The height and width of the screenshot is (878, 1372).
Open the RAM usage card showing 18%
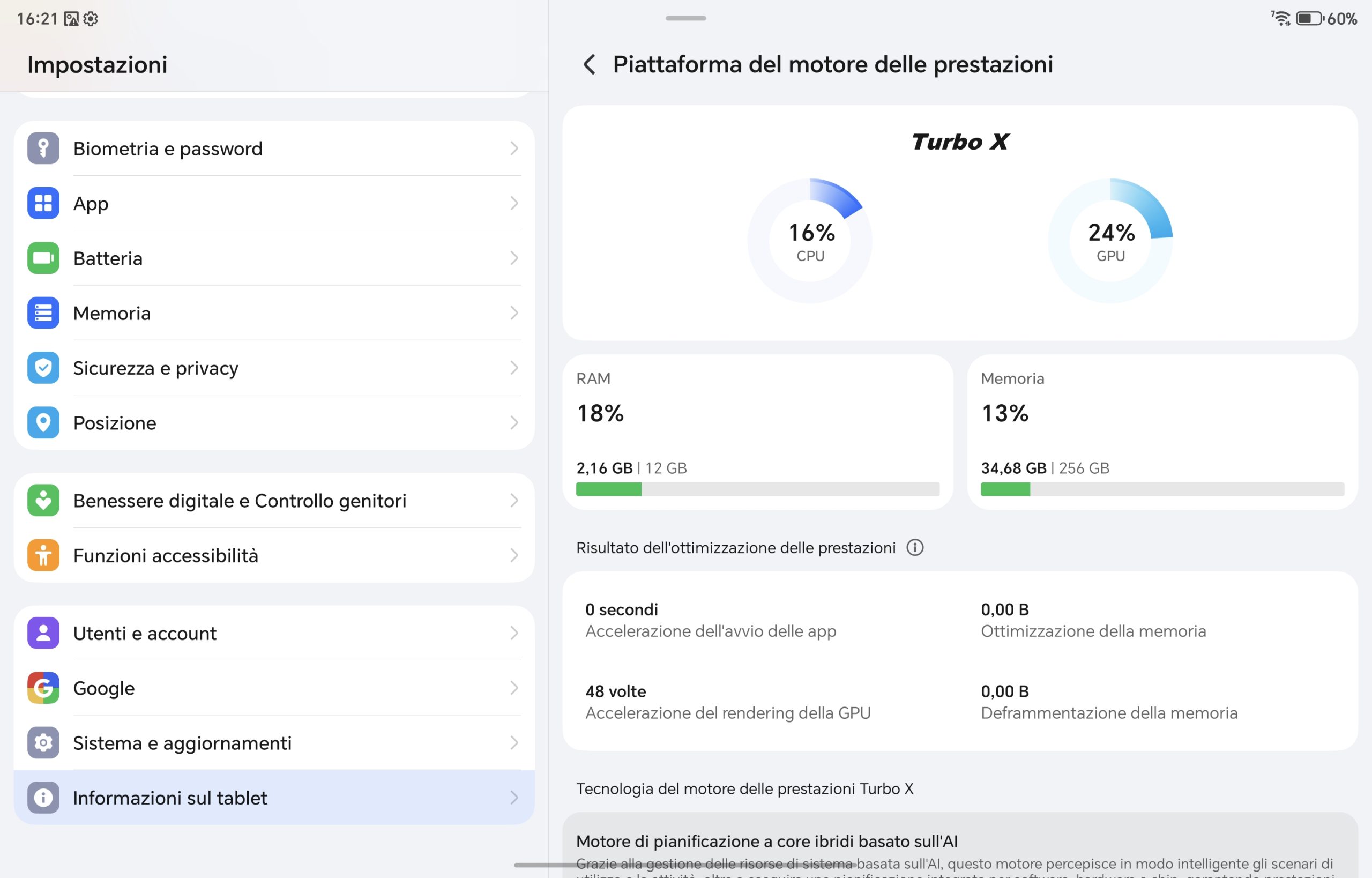(x=757, y=432)
